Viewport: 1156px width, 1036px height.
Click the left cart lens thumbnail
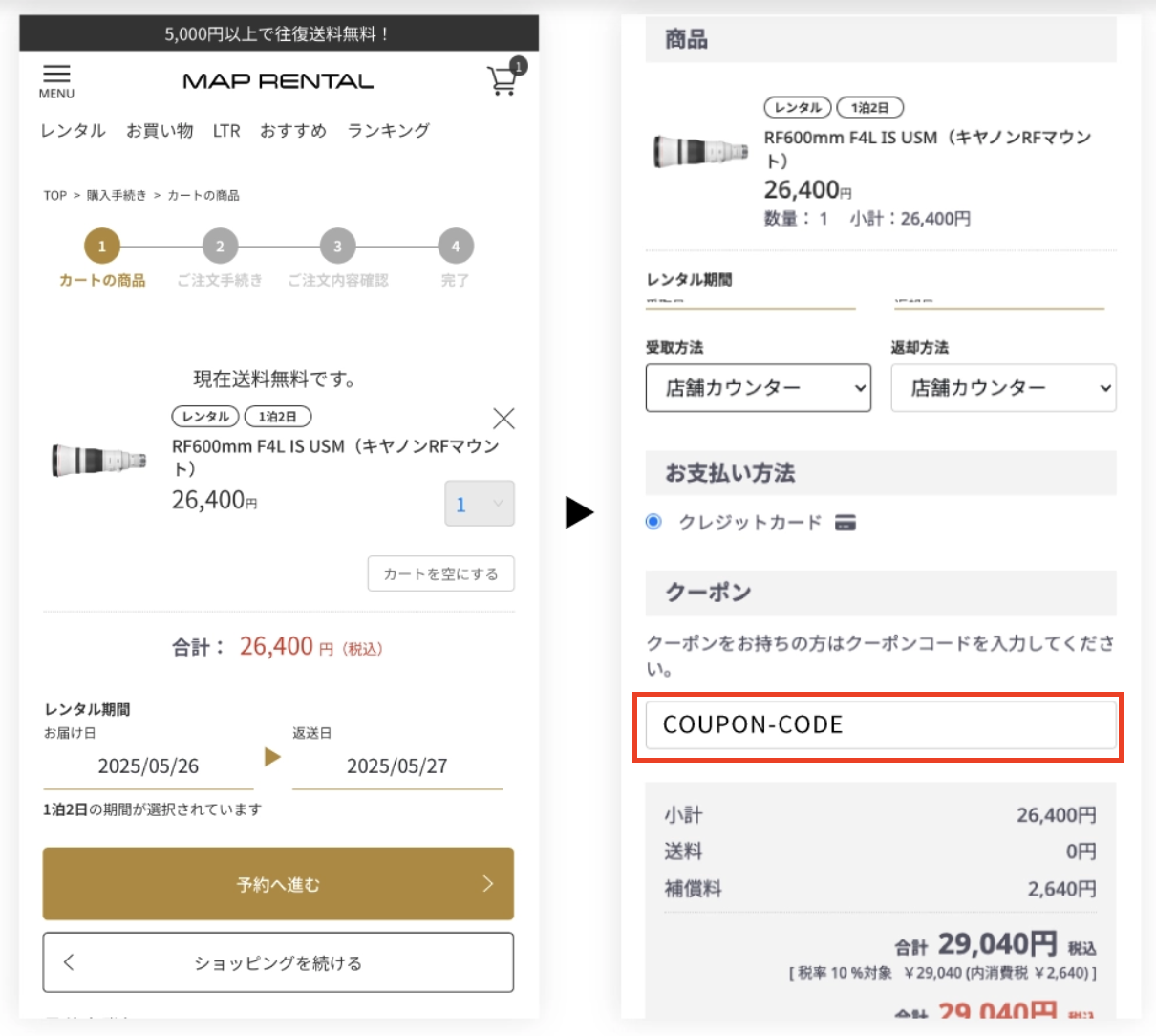(99, 460)
